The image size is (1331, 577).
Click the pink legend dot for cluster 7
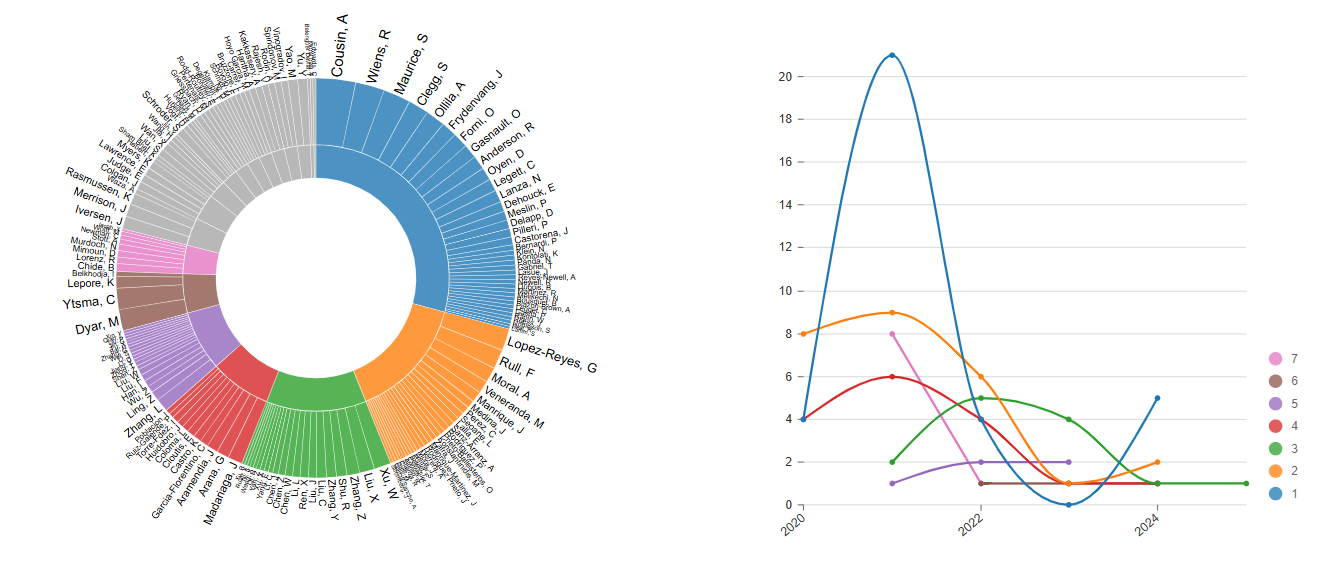1274,358
